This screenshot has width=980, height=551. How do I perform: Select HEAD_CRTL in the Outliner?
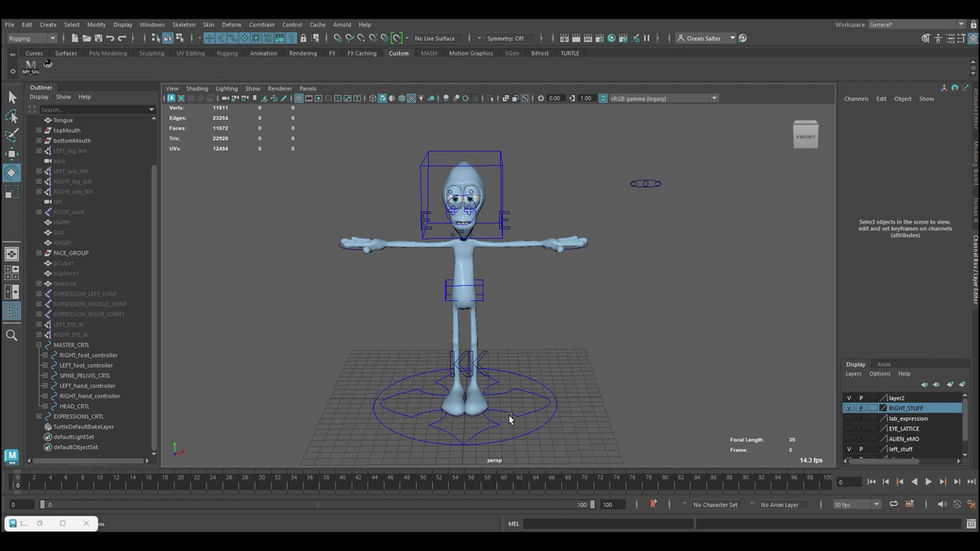[x=74, y=406]
